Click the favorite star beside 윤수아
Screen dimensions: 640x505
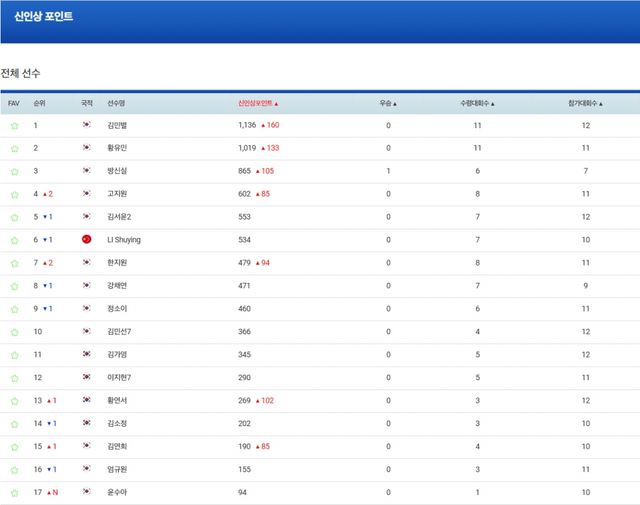point(14,493)
